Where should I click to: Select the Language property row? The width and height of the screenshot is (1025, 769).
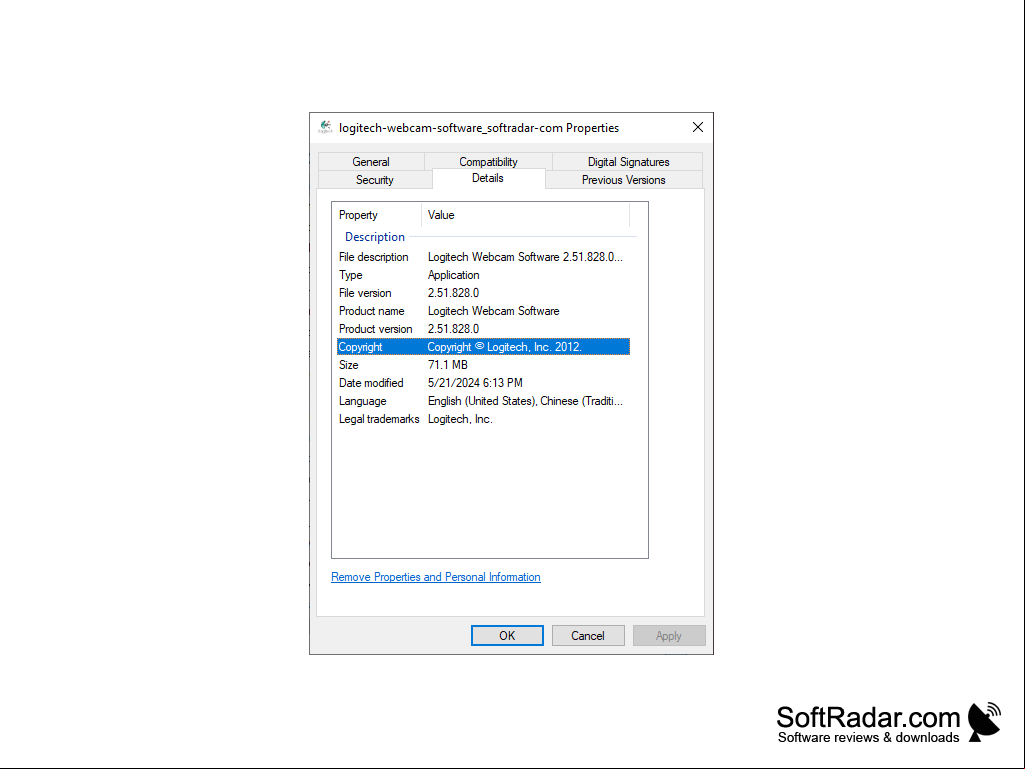(483, 401)
